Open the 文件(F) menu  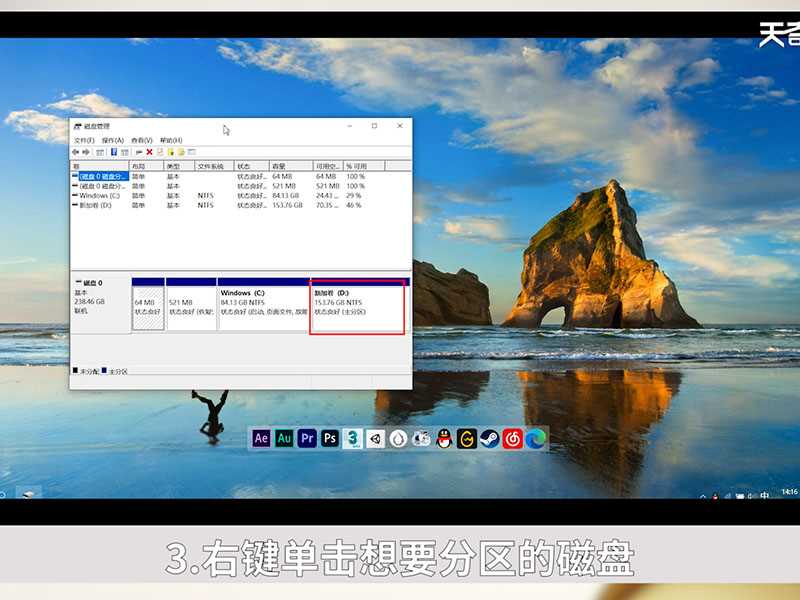pos(83,140)
